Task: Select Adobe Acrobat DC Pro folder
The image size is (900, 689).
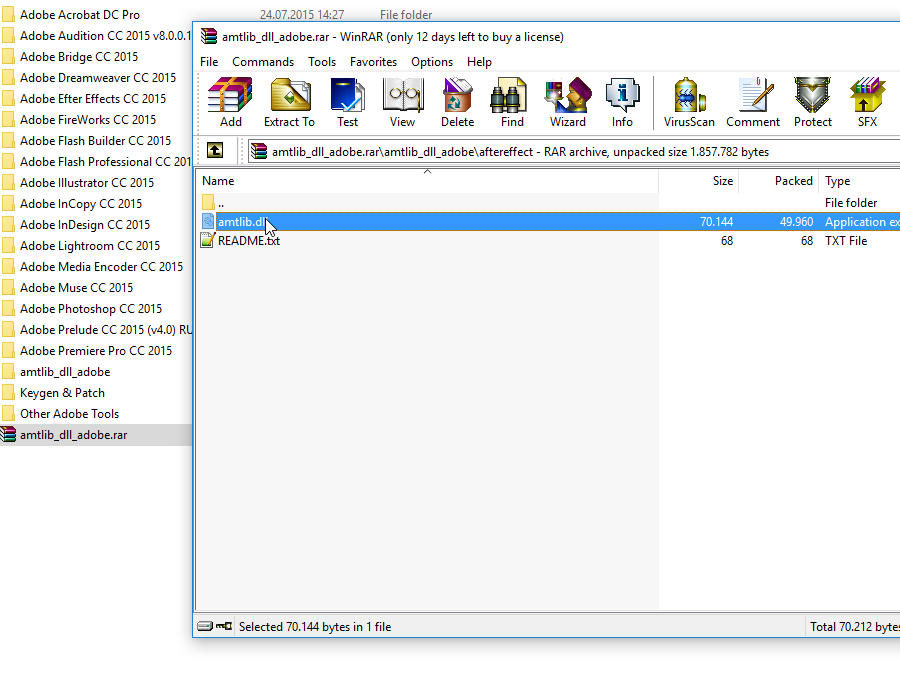Action: (x=80, y=15)
